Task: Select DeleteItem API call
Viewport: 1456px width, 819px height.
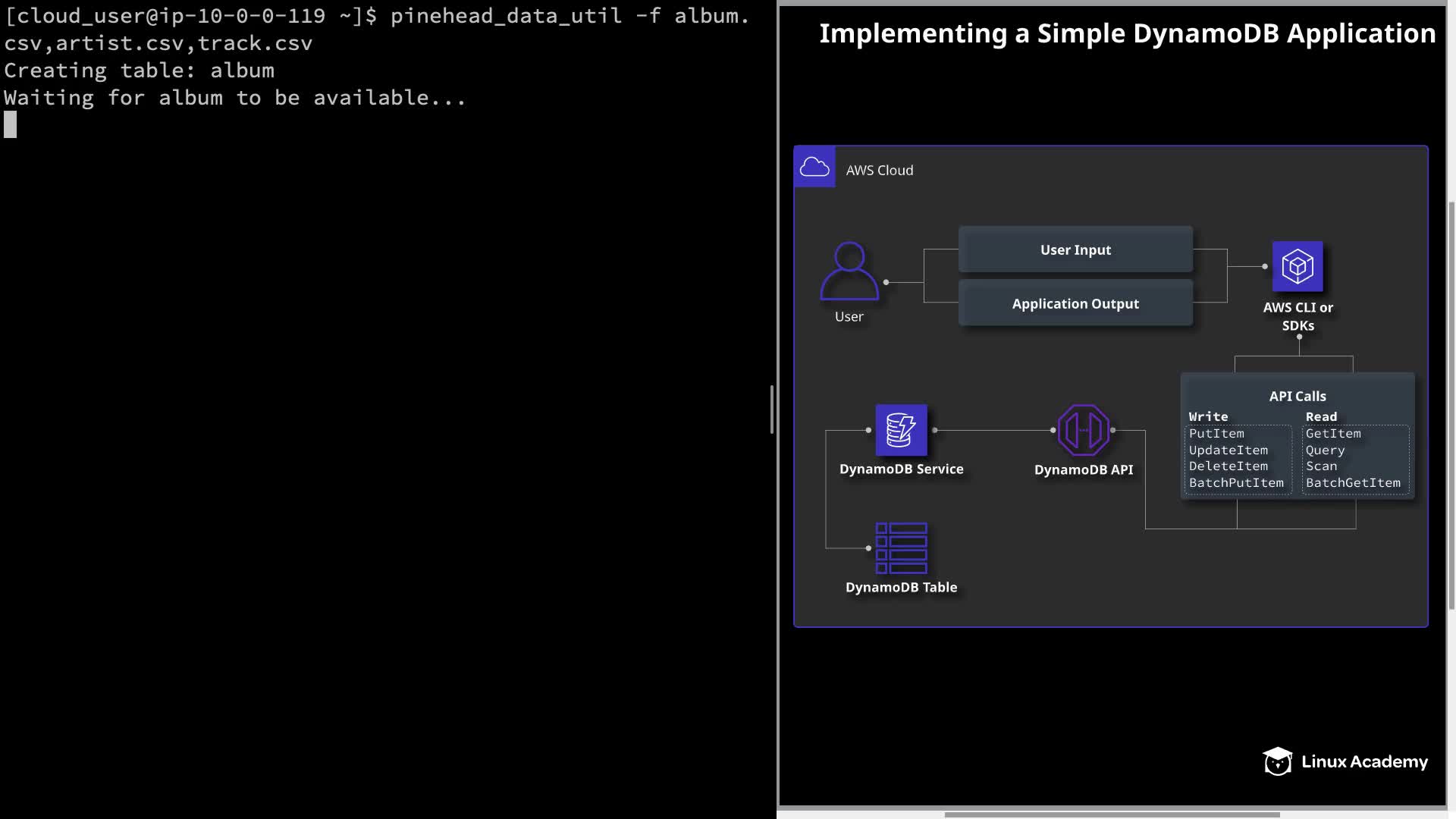Action: pos(1228,466)
